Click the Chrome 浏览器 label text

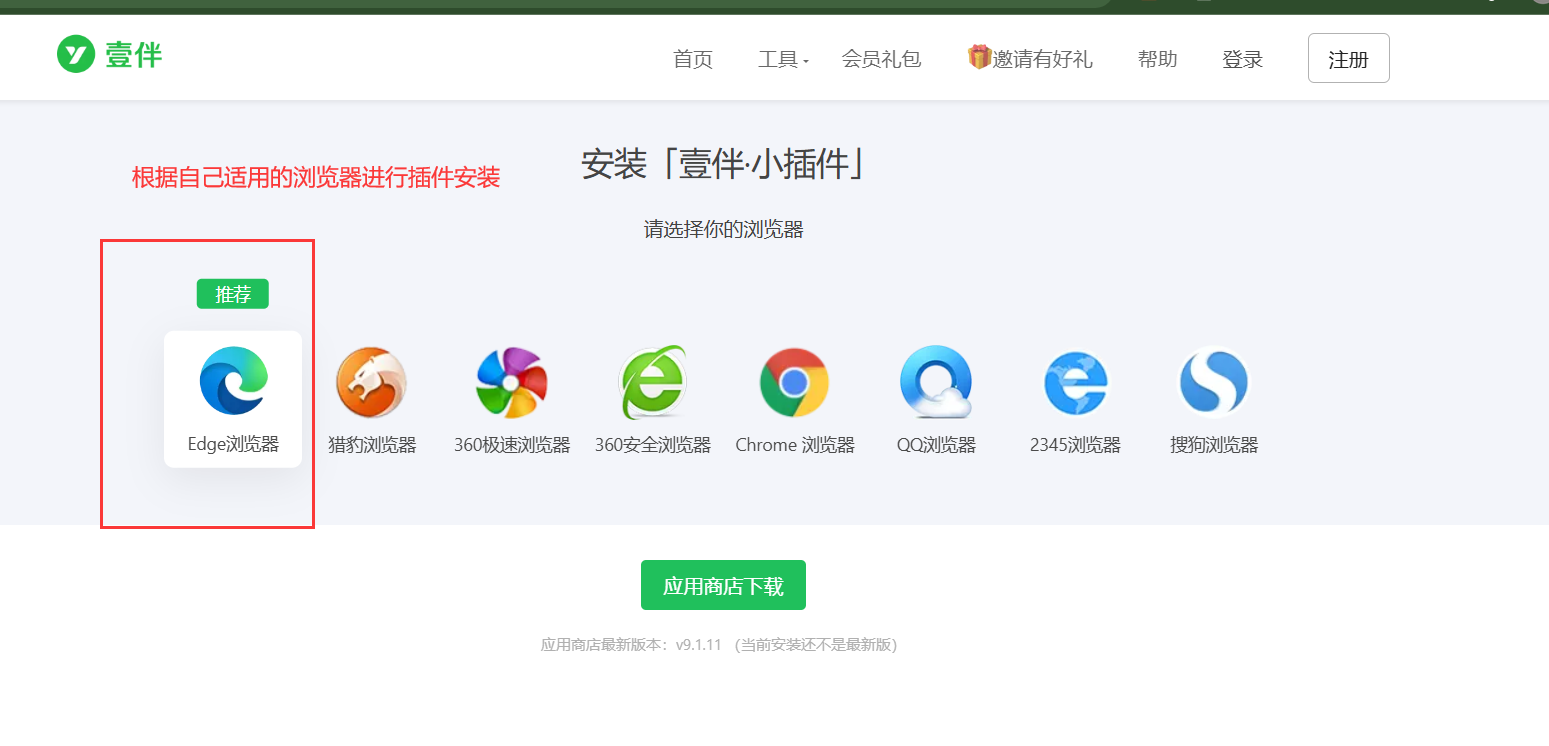pos(795,445)
